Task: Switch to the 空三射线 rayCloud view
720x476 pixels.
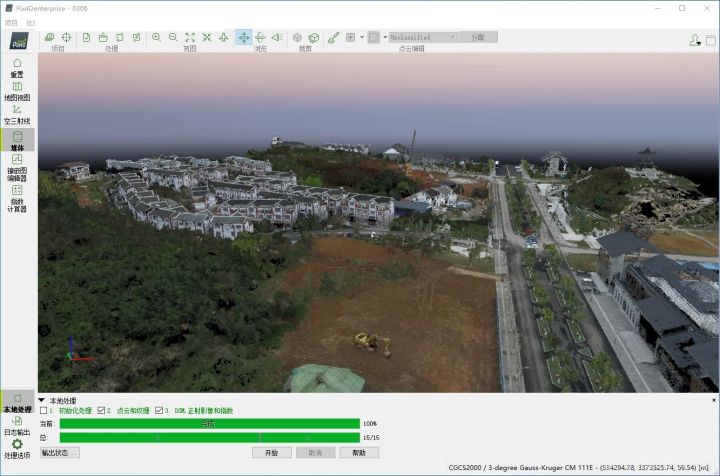Action: pyautogui.click(x=17, y=115)
